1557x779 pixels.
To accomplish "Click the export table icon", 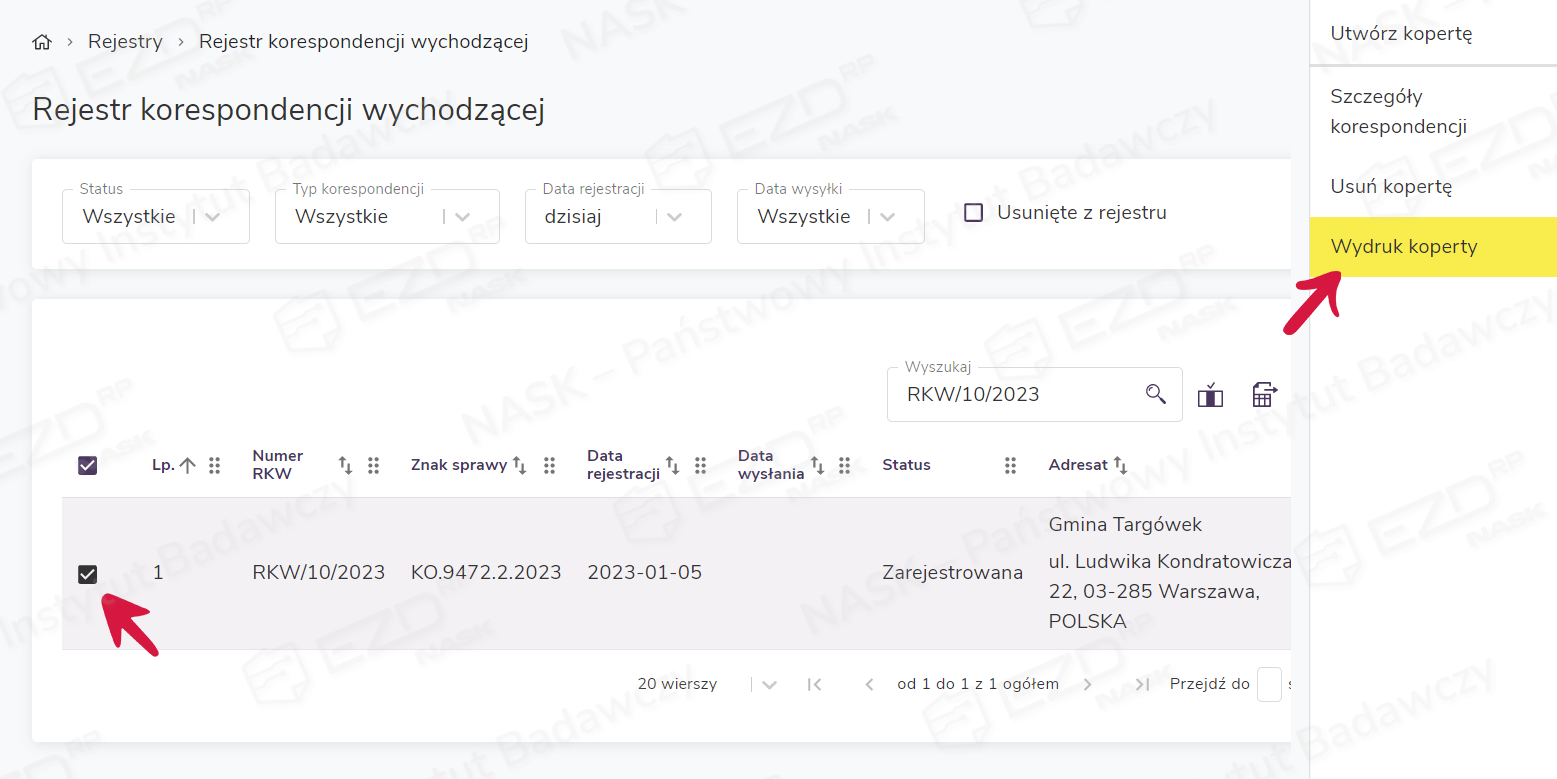I will pos(1264,395).
